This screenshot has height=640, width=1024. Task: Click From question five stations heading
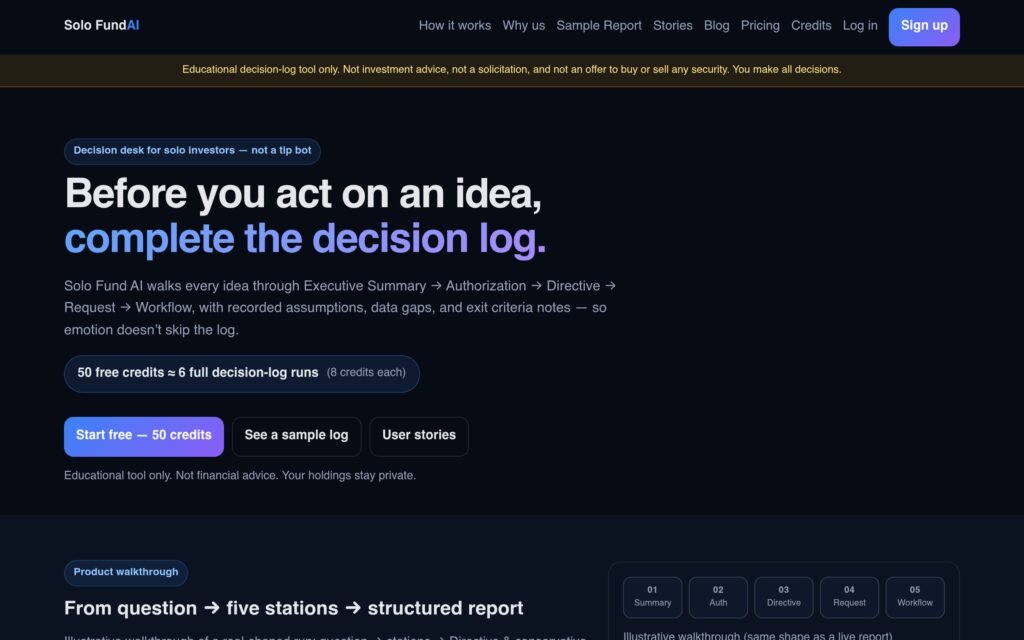pyautogui.click(x=294, y=608)
